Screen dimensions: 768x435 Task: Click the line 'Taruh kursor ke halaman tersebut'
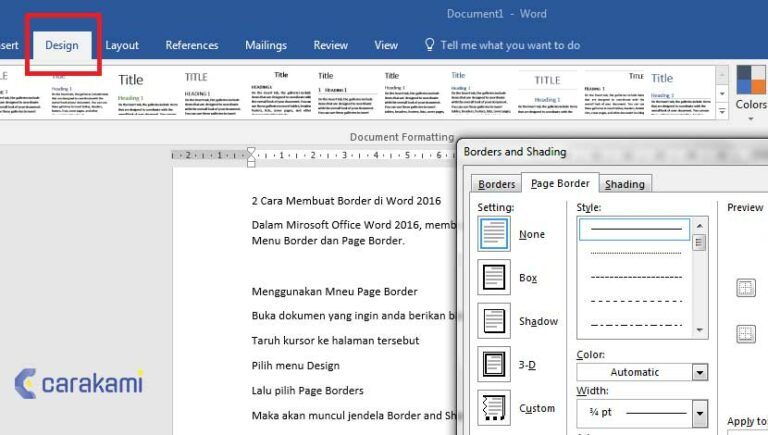tap(336, 340)
